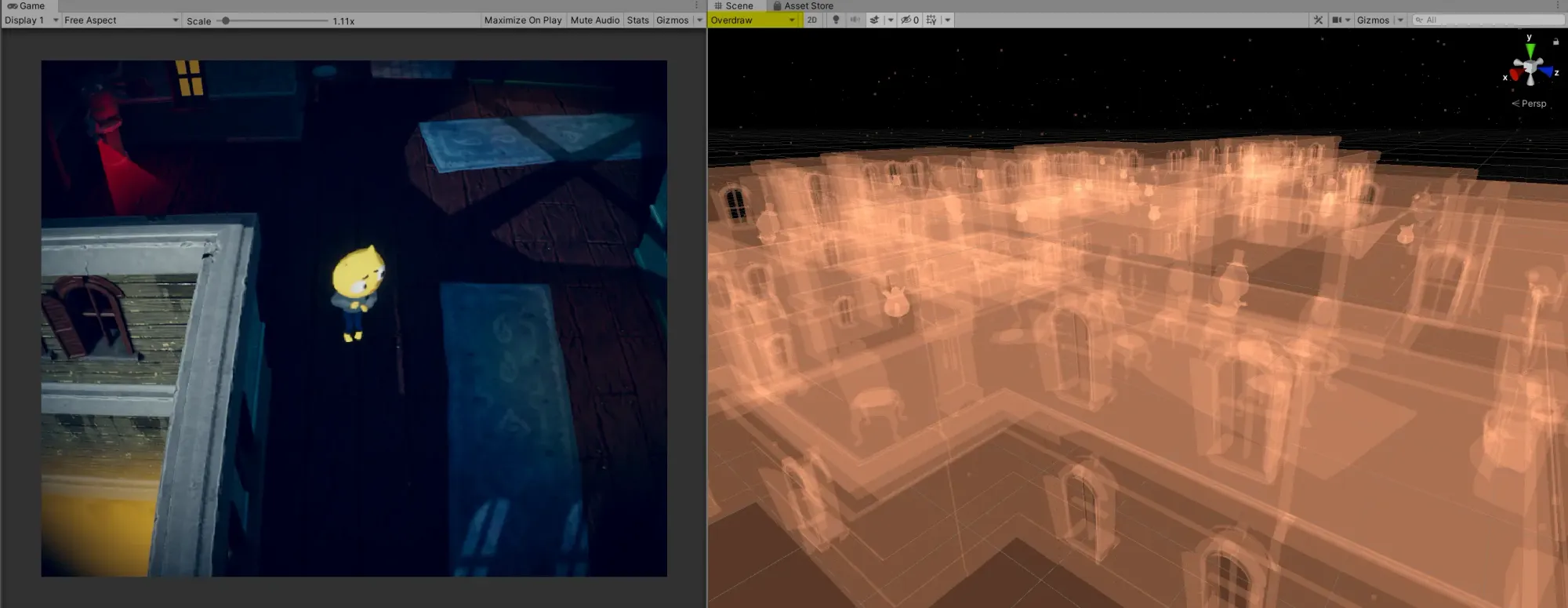Expand the scene effects dropdown arrow
This screenshot has width=1568, height=608.
(890, 20)
